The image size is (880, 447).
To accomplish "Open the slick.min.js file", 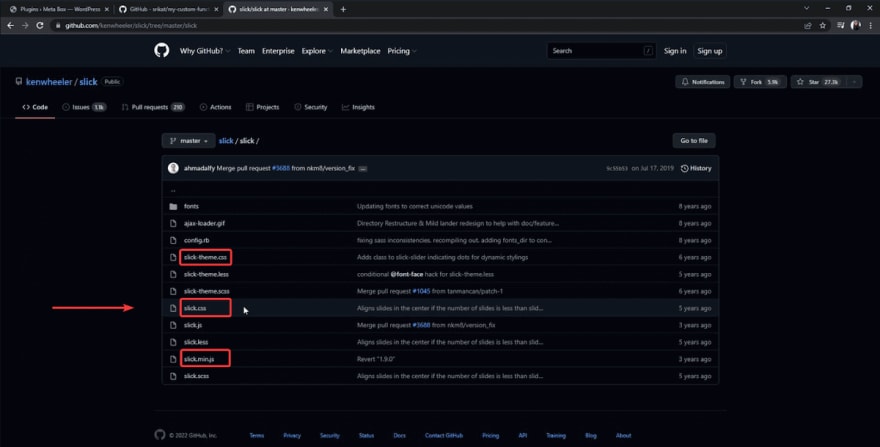I will coord(199,359).
